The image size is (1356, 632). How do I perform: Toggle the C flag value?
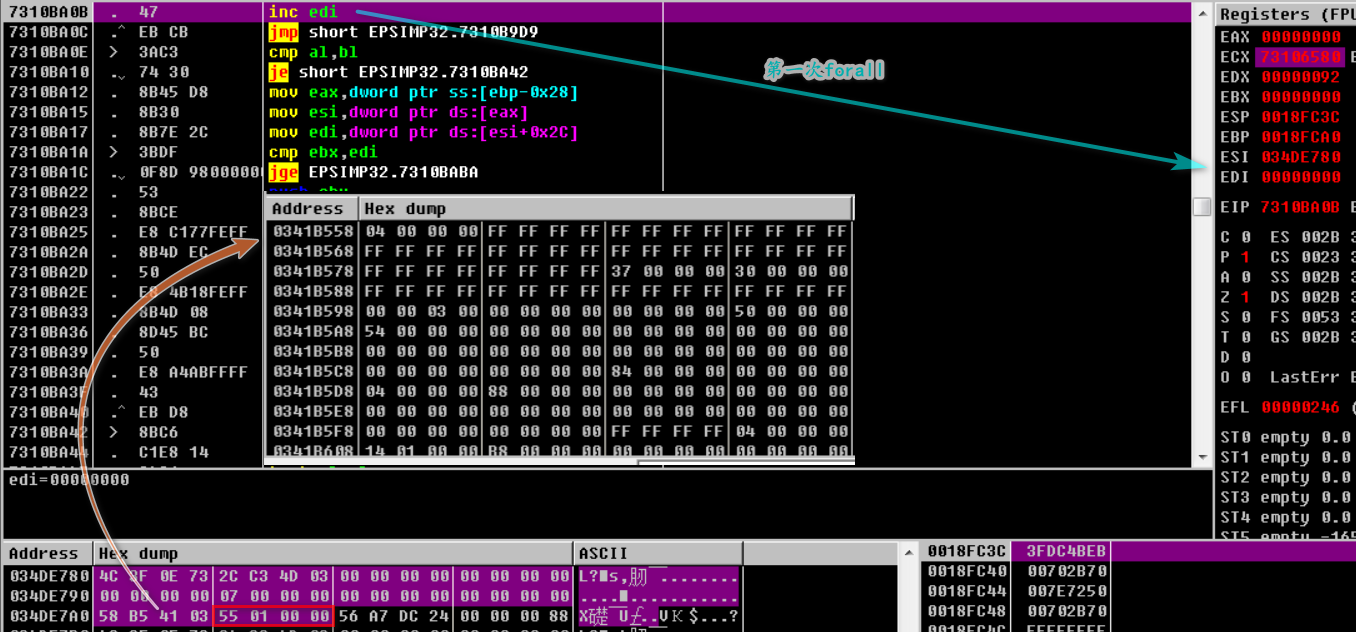(x=1245, y=237)
